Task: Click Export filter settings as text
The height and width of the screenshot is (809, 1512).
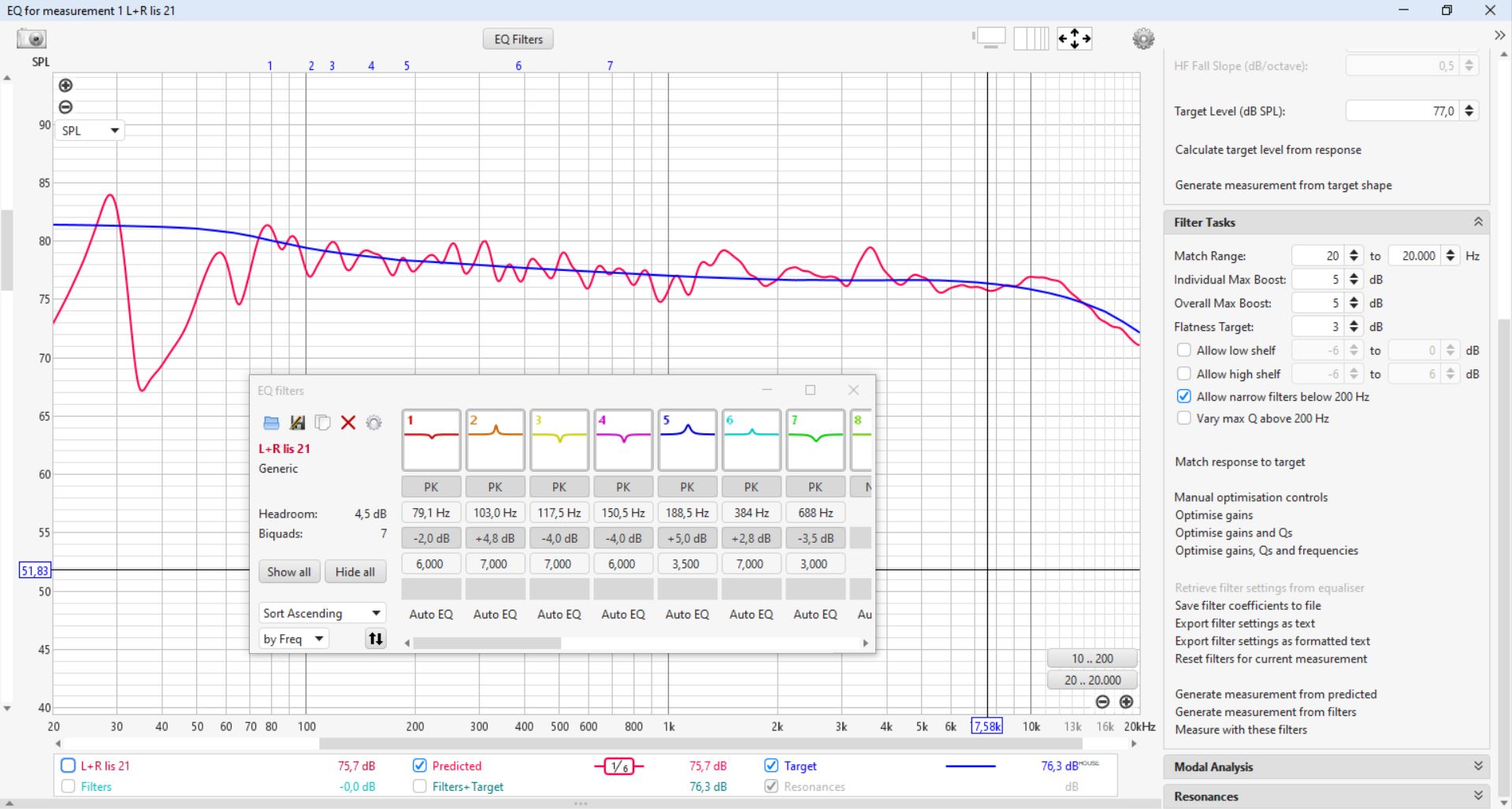Action: [x=1245, y=623]
